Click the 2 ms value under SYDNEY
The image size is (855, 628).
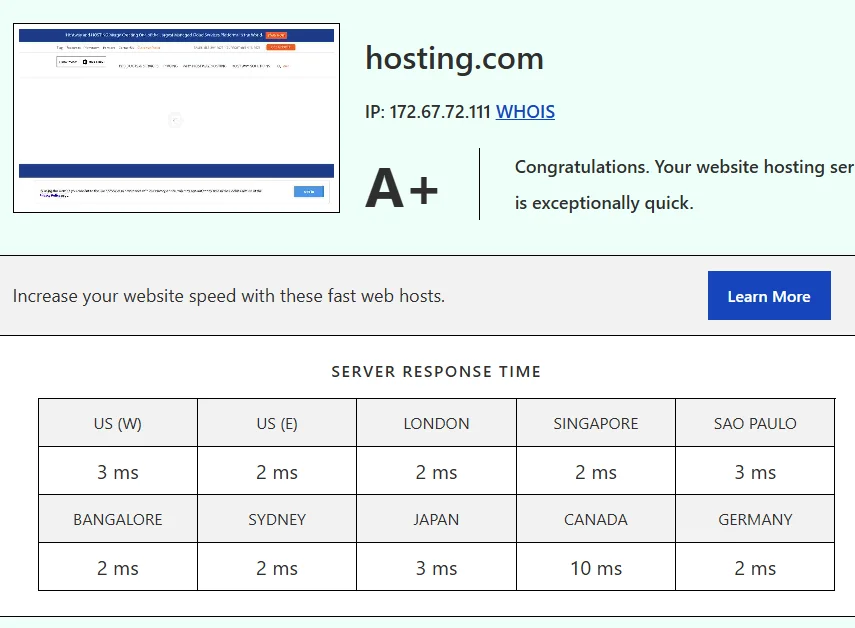[277, 567]
